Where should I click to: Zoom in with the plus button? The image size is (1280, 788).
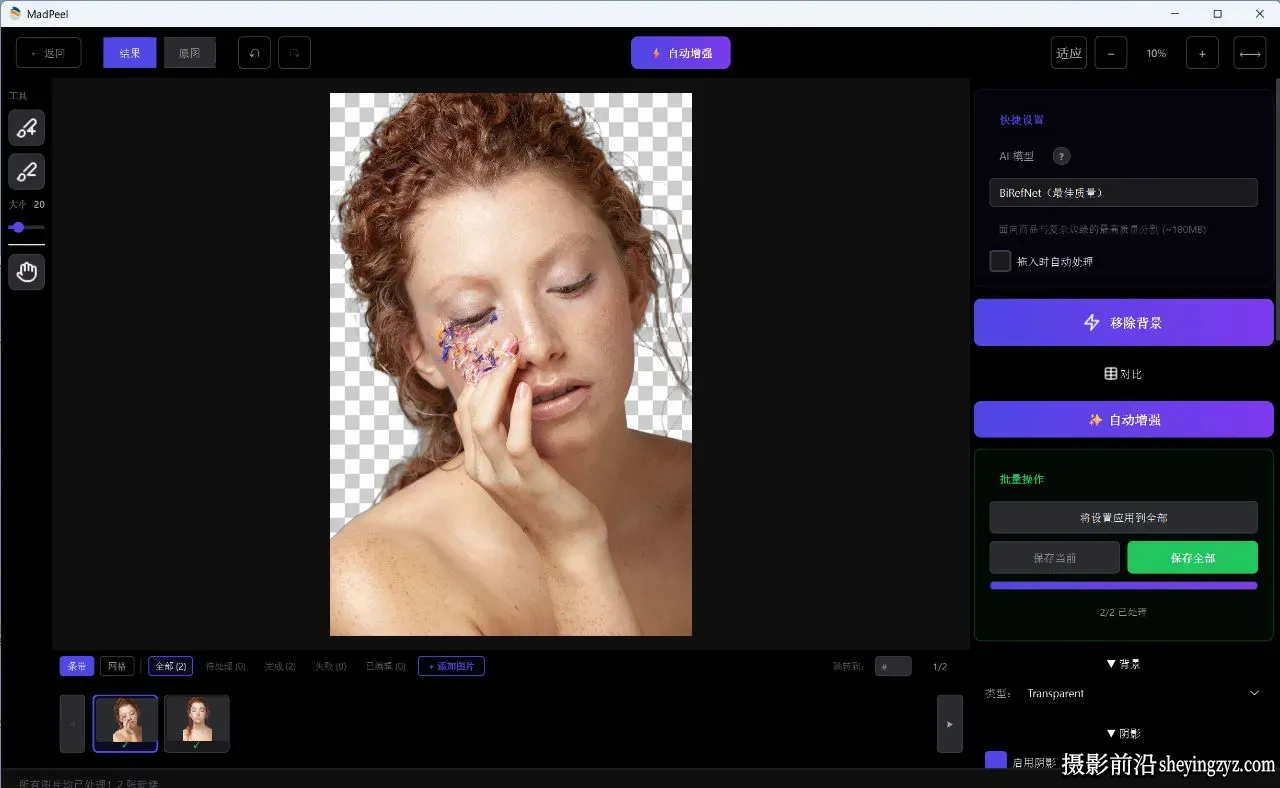point(1202,53)
